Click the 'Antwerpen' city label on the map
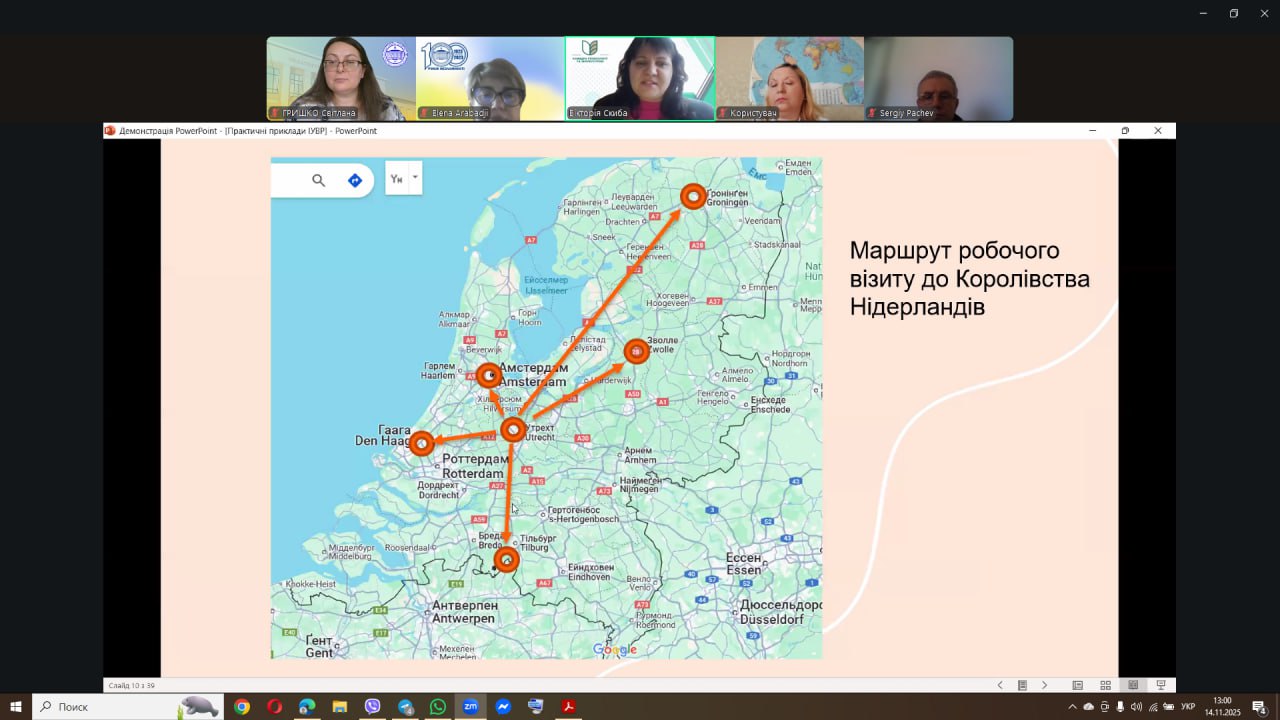The height and width of the screenshot is (720, 1280). pos(463,619)
